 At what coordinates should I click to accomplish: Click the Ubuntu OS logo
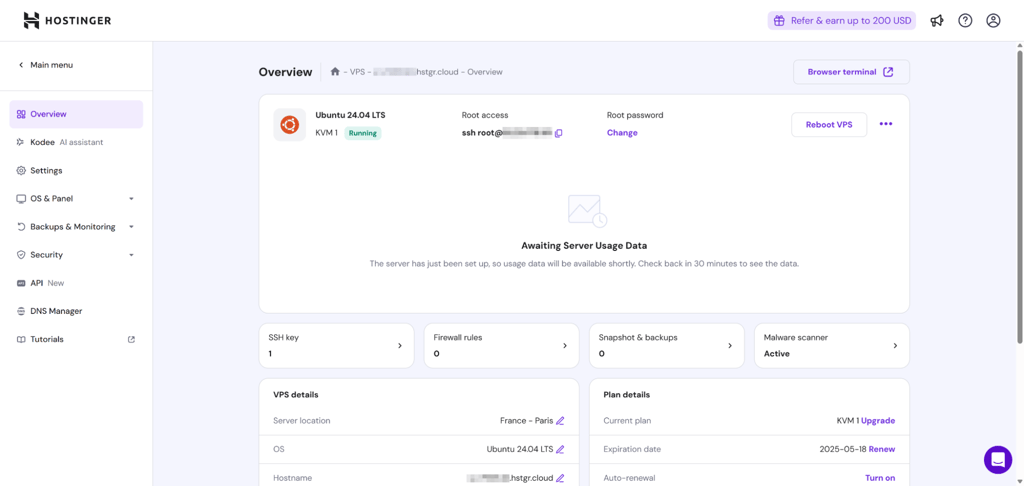click(289, 125)
